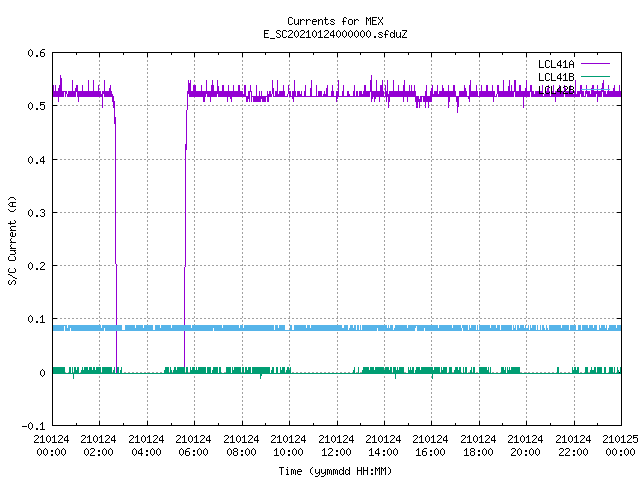The image size is (640, 480).
Task: Click the x-axis tick 210124 08:00
Action: click(x=241, y=446)
